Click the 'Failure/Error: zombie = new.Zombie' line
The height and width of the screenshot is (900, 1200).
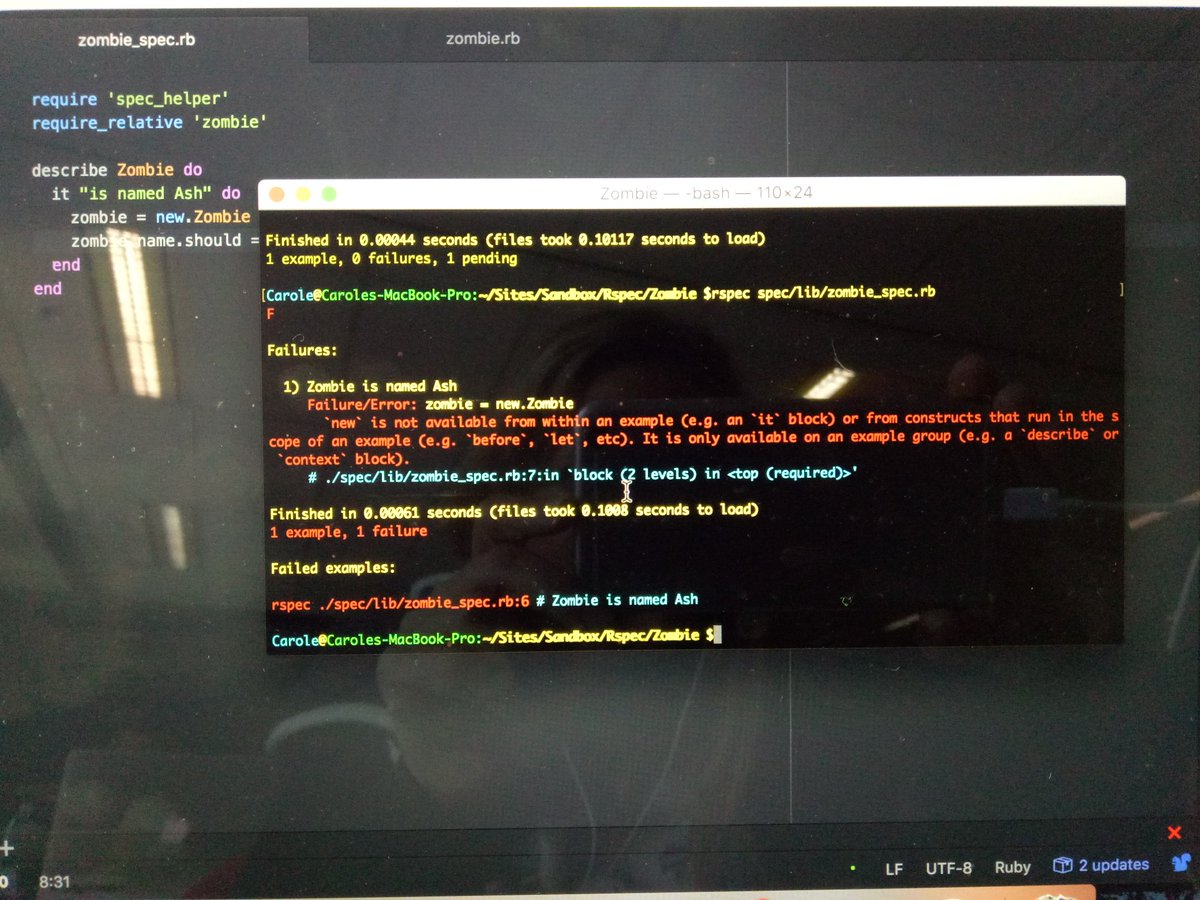click(441, 404)
